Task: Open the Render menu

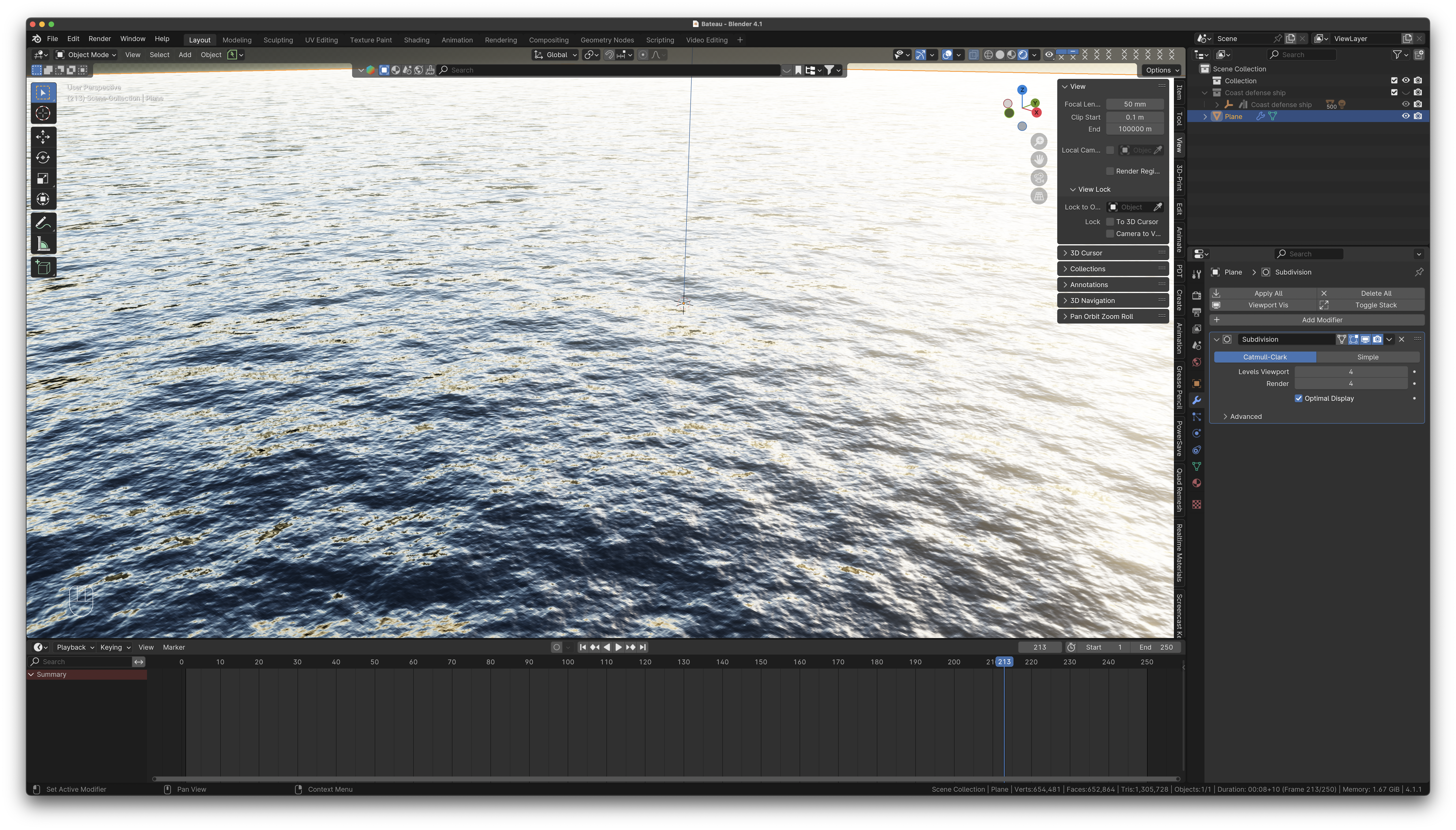Action: click(100, 39)
